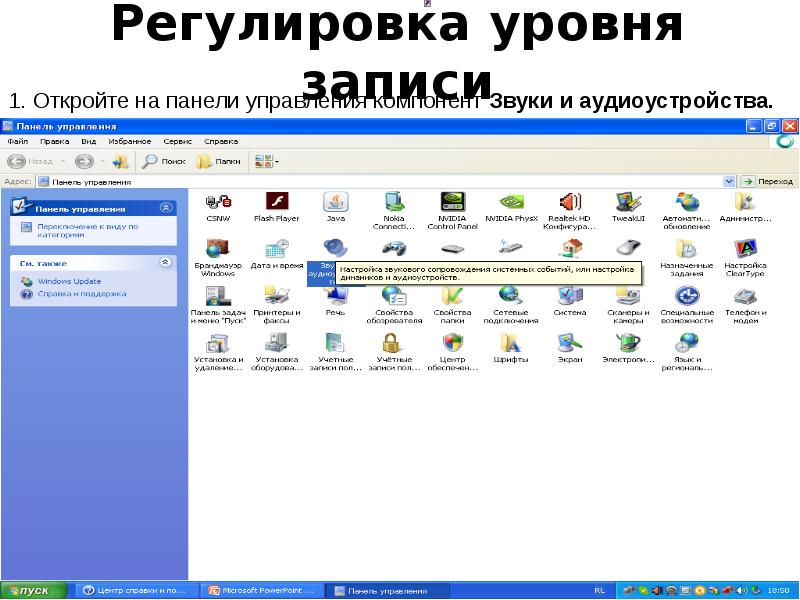Open the Система icon
This screenshot has height=600, width=800.
click(x=570, y=301)
